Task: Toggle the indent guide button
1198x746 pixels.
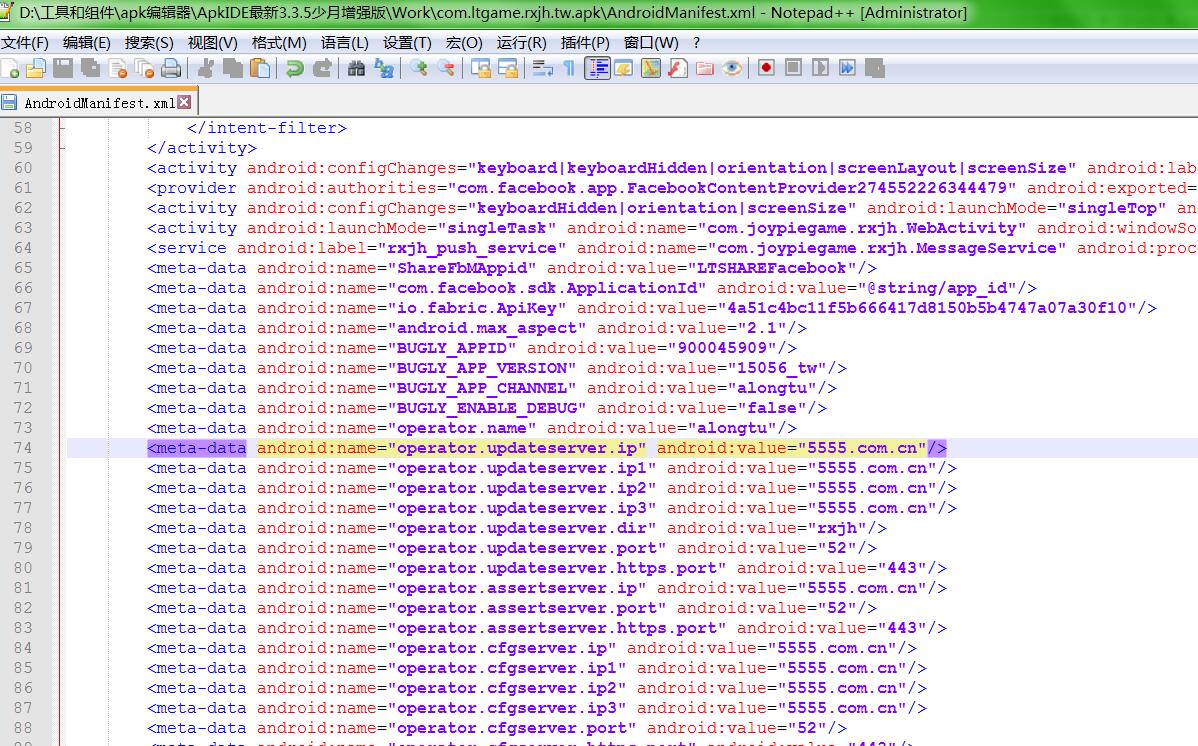Action: point(597,68)
